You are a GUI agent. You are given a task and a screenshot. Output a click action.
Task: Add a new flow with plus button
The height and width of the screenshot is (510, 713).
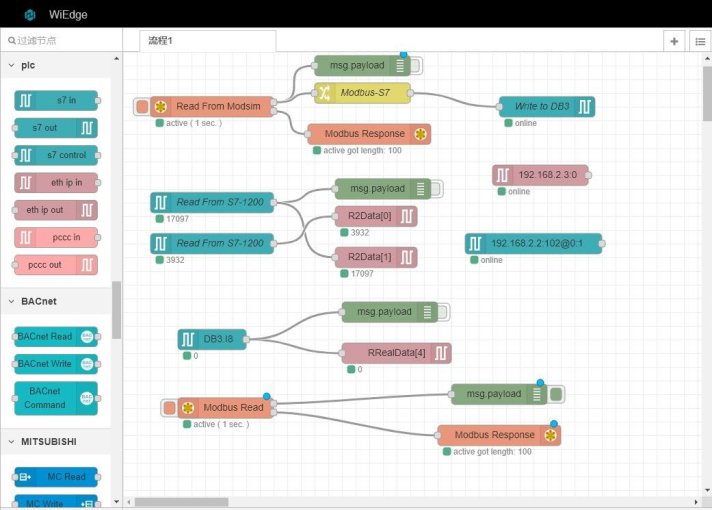point(674,41)
